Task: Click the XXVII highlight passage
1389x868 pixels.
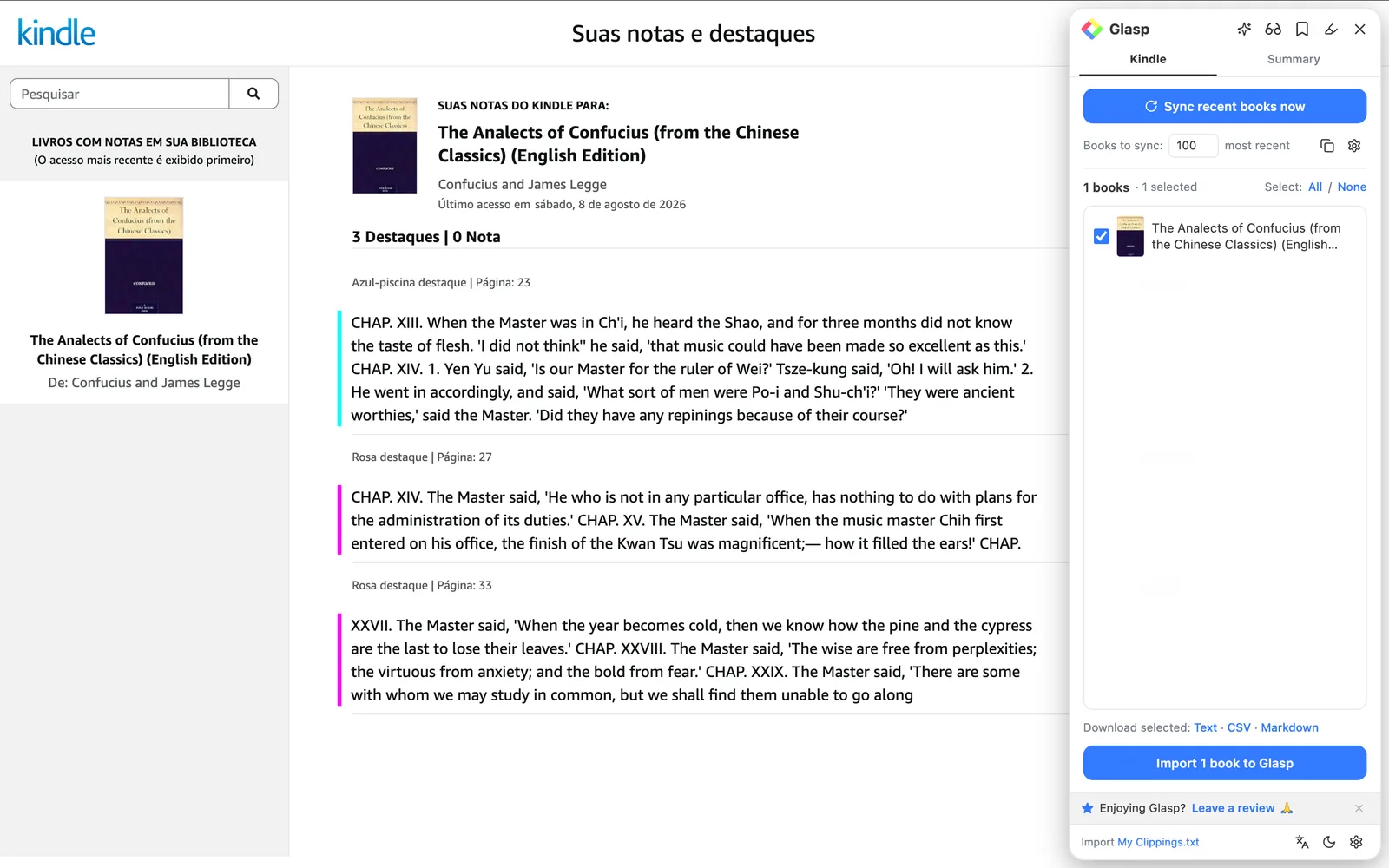Action: pos(694,660)
